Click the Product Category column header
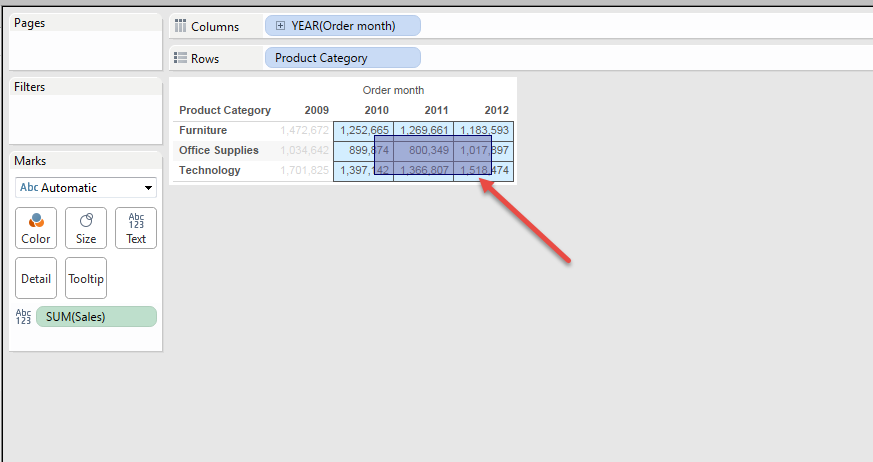The image size is (873, 462). coord(225,110)
